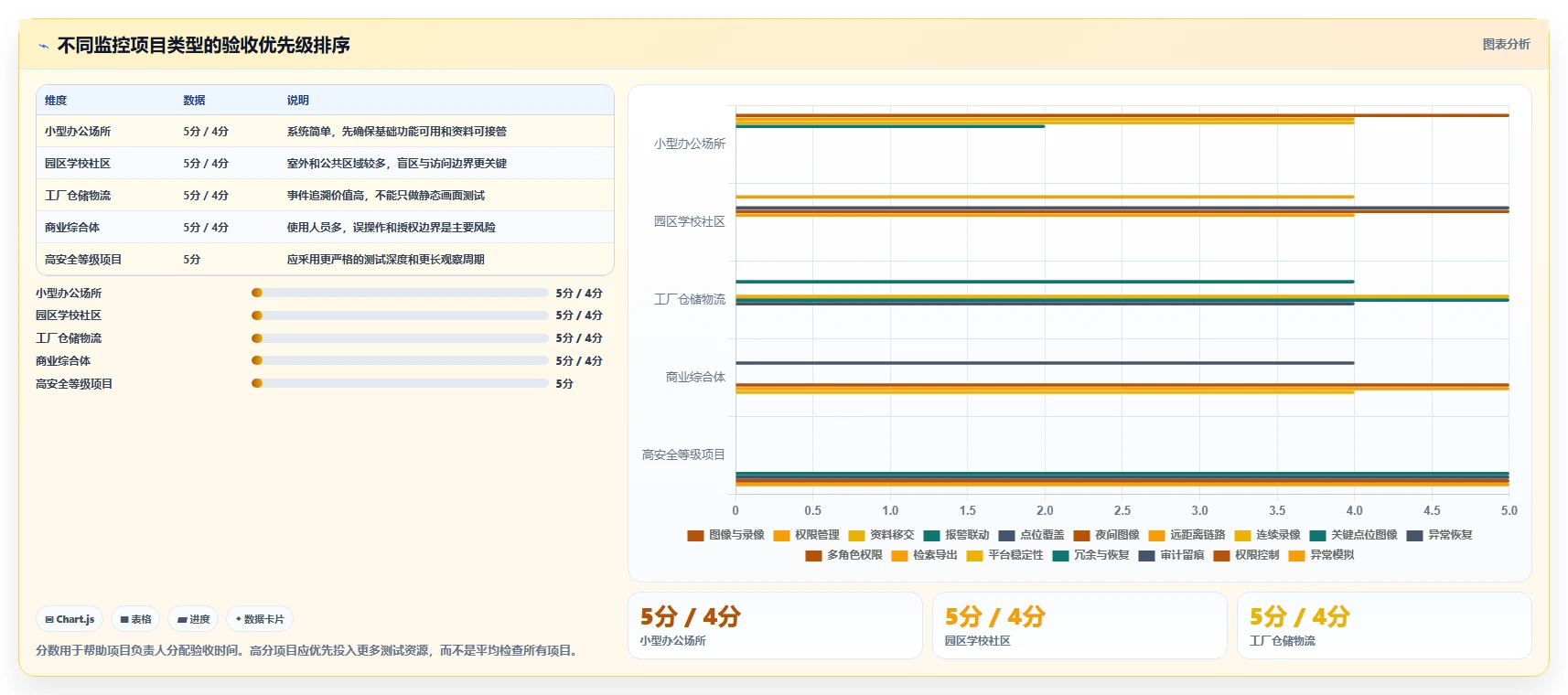Click the chart y-axis label 工厂仓储物流
The width and height of the screenshot is (1568, 695).
pyautogui.click(x=690, y=300)
